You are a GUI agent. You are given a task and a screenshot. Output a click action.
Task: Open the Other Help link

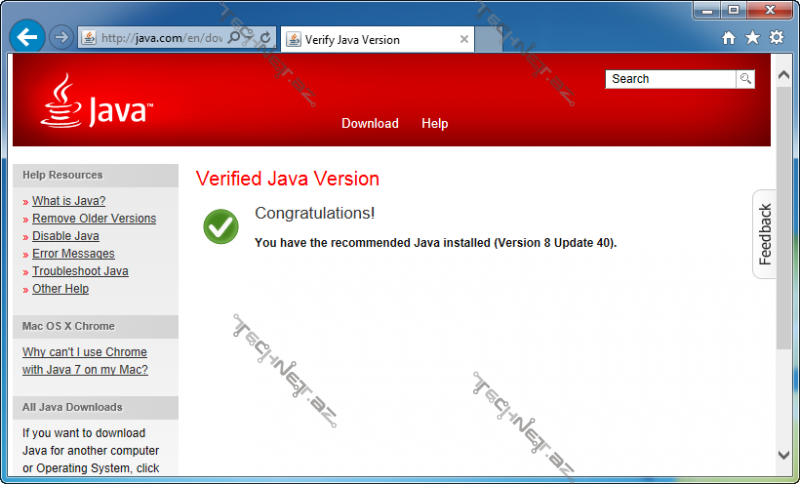[x=60, y=289]
